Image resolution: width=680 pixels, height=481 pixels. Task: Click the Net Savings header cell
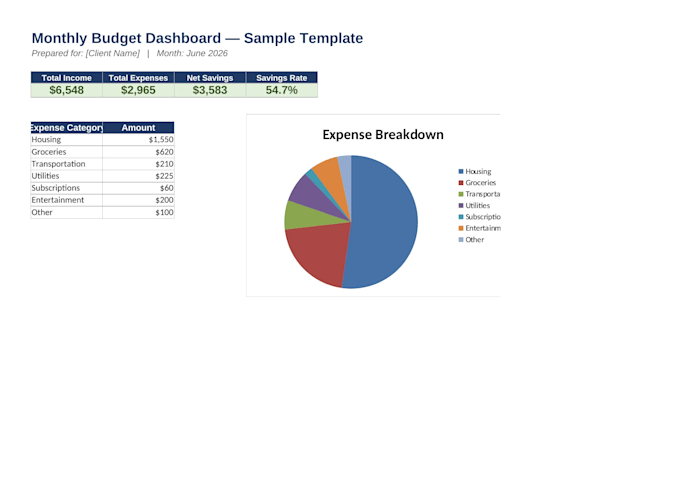[x=210, y=78]
